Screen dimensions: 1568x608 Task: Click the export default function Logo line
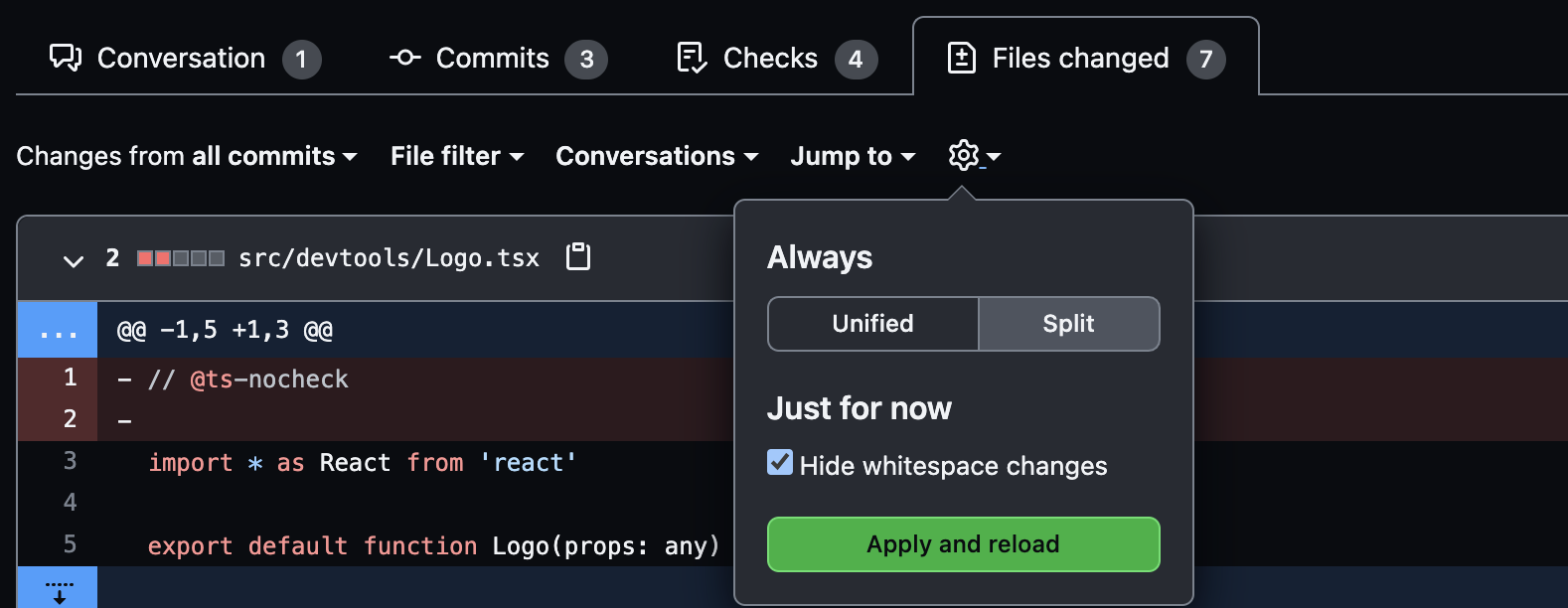(x=433, y=545)
